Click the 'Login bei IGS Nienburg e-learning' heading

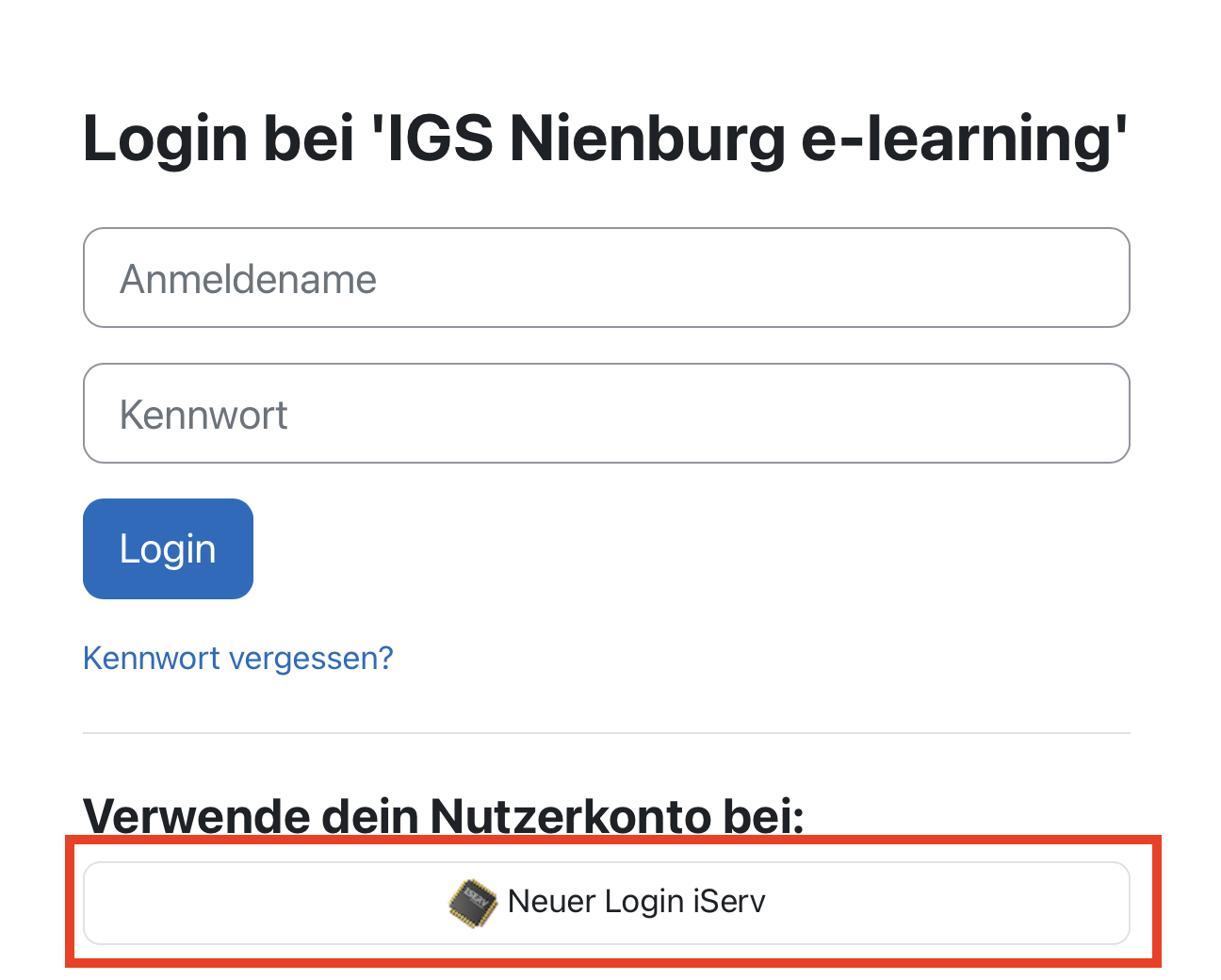tap(605, 139)
